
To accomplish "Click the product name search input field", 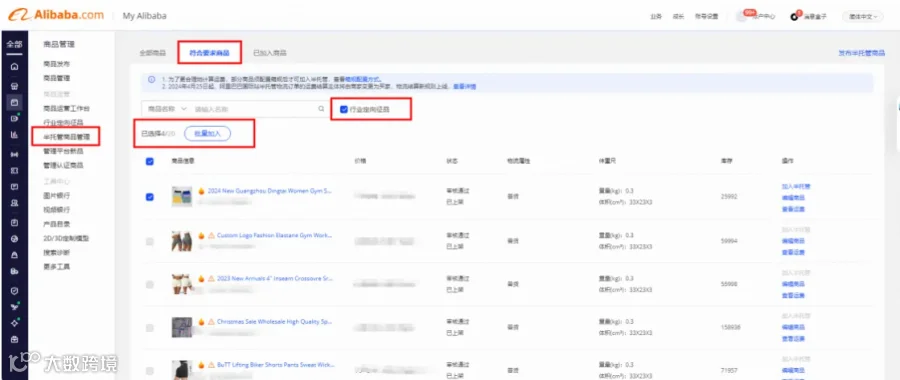I will (x=255, y=108).
